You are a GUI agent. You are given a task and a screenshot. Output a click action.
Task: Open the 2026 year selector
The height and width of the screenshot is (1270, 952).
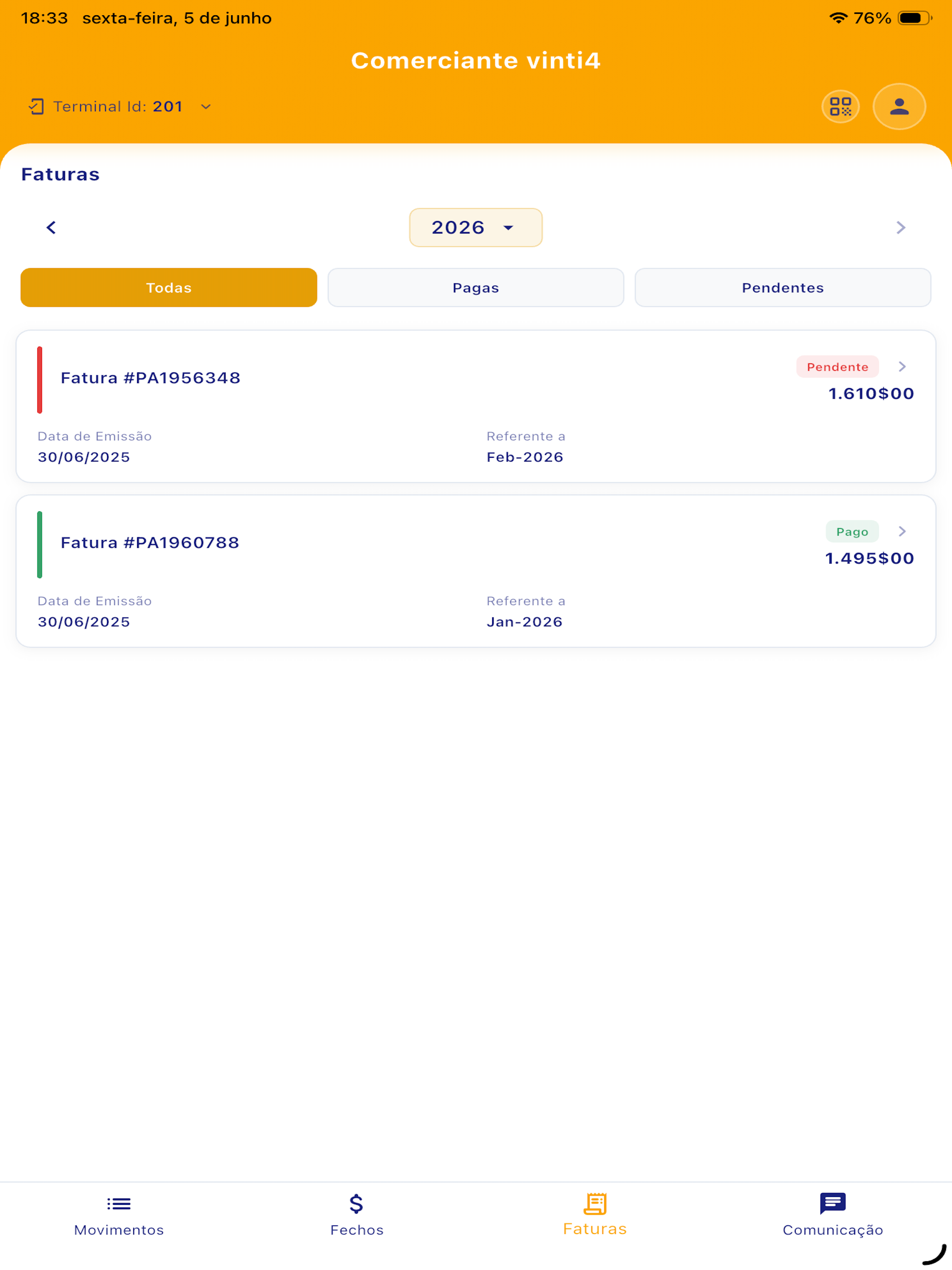click(476, 228)
